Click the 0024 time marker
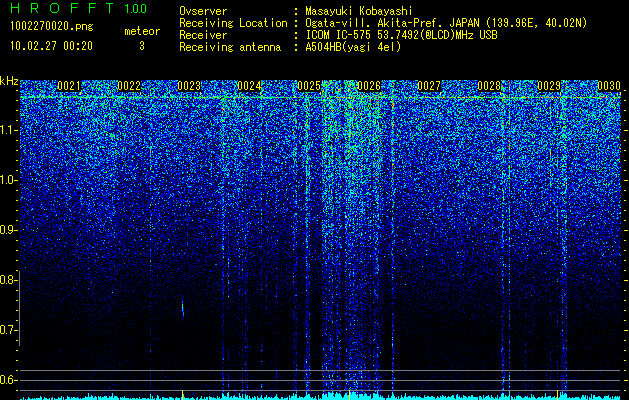 (x=249, y=86)
